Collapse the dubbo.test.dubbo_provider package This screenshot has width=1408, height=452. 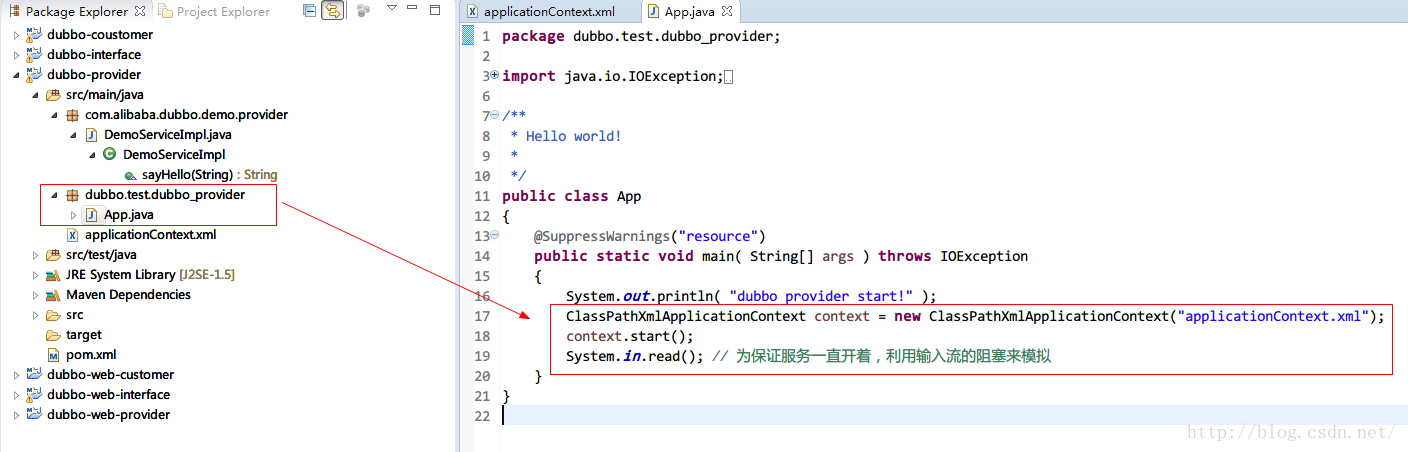point(55,195)
